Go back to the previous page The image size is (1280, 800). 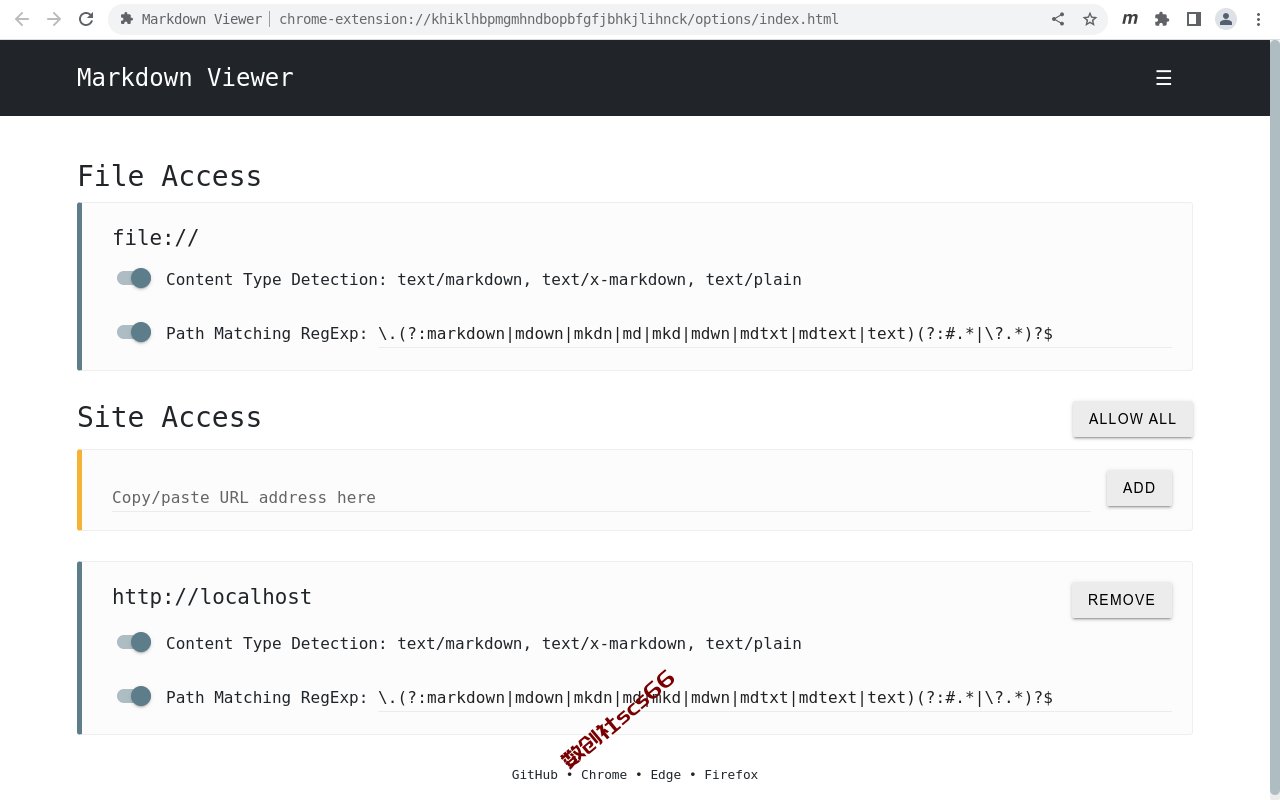coord(22,19)
